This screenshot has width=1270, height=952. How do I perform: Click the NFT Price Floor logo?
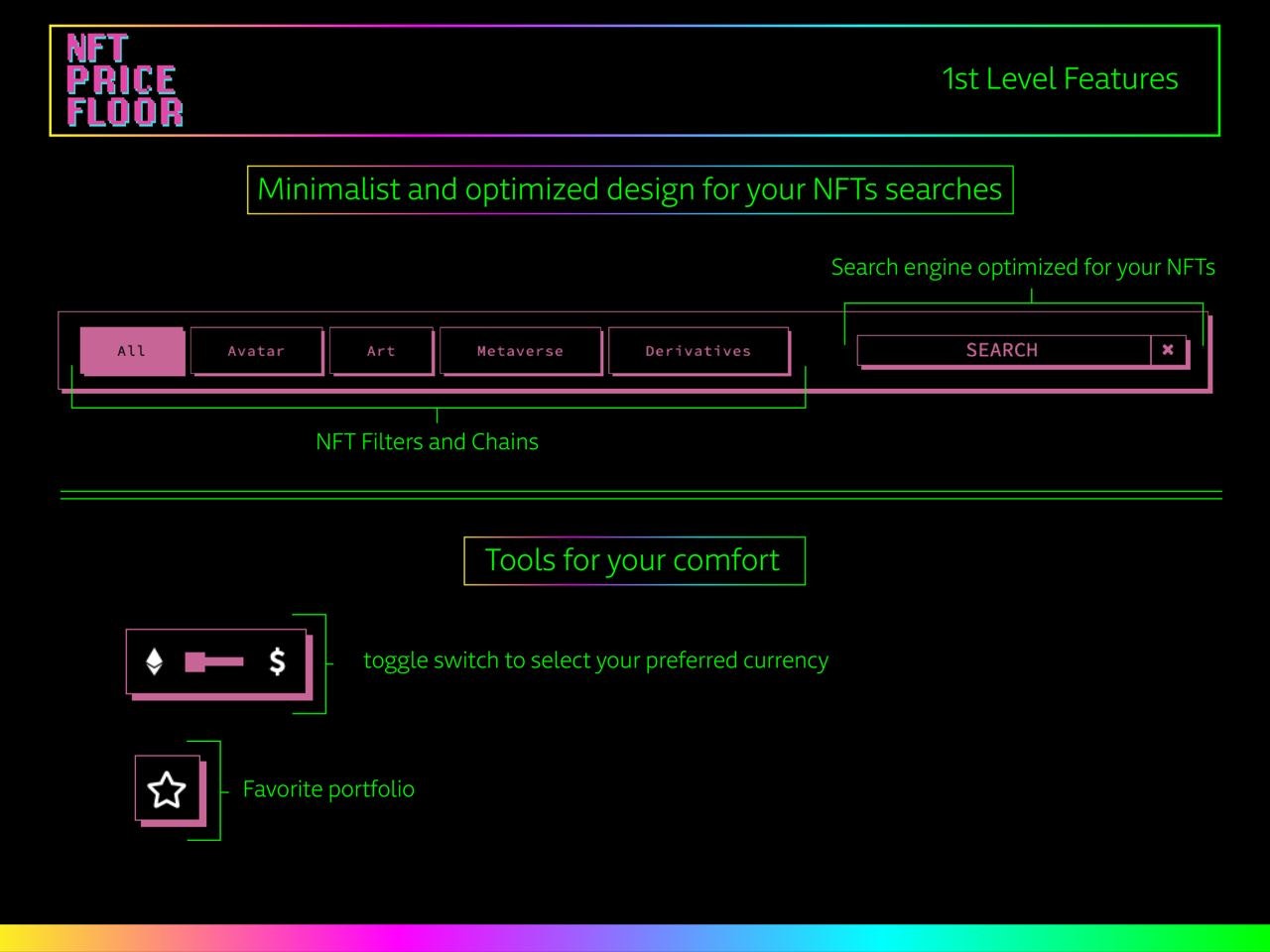pyautogui.click(x=125, y=80)
